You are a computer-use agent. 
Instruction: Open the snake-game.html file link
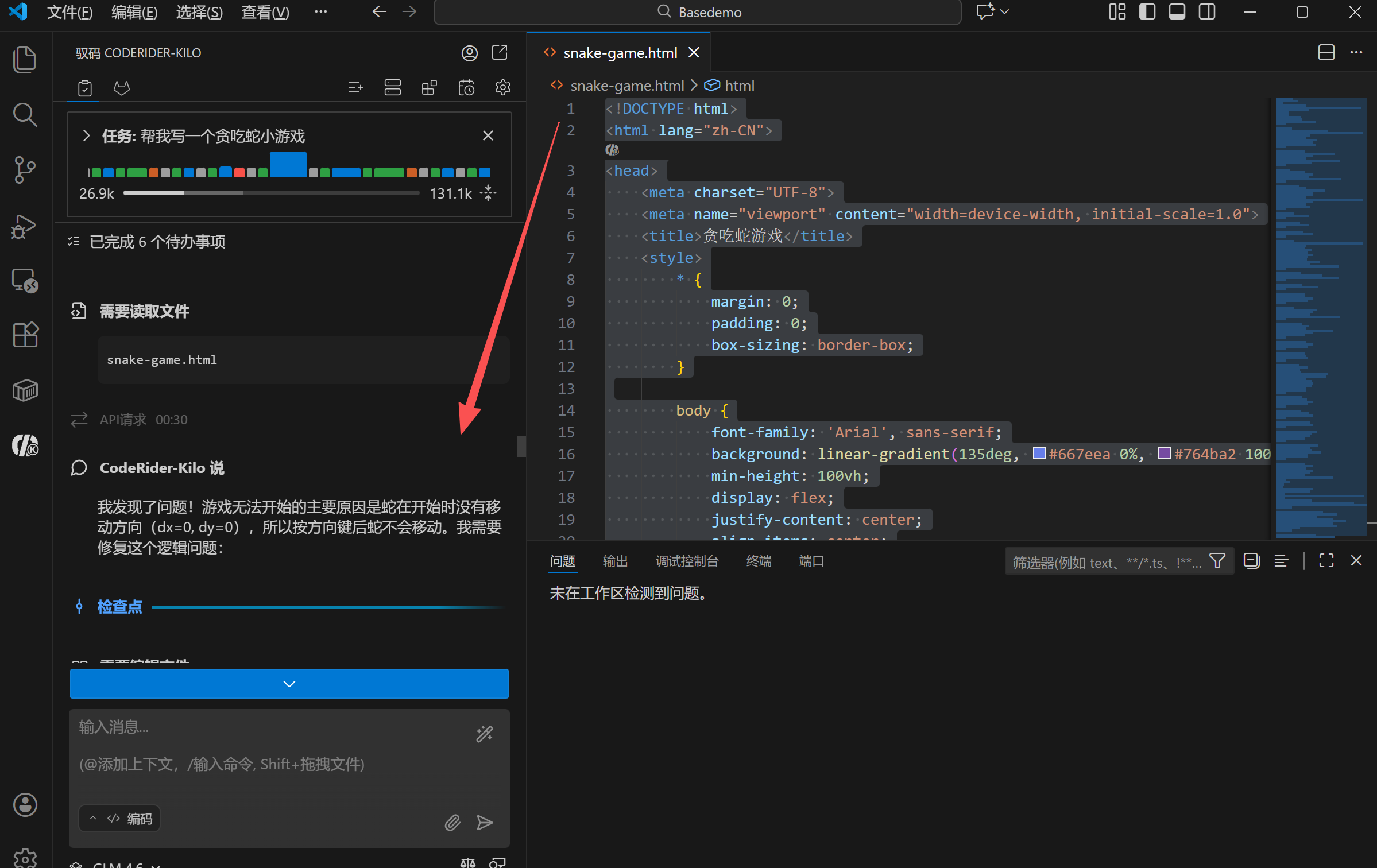click(x=162, y=360)
